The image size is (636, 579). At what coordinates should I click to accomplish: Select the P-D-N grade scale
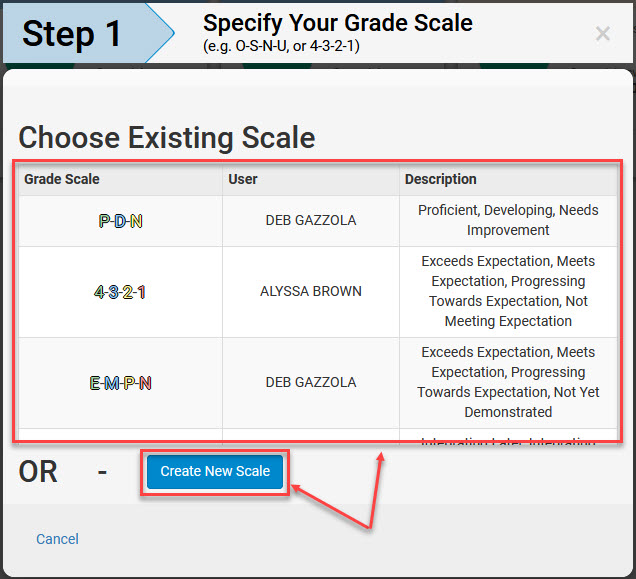pos(120,221)
